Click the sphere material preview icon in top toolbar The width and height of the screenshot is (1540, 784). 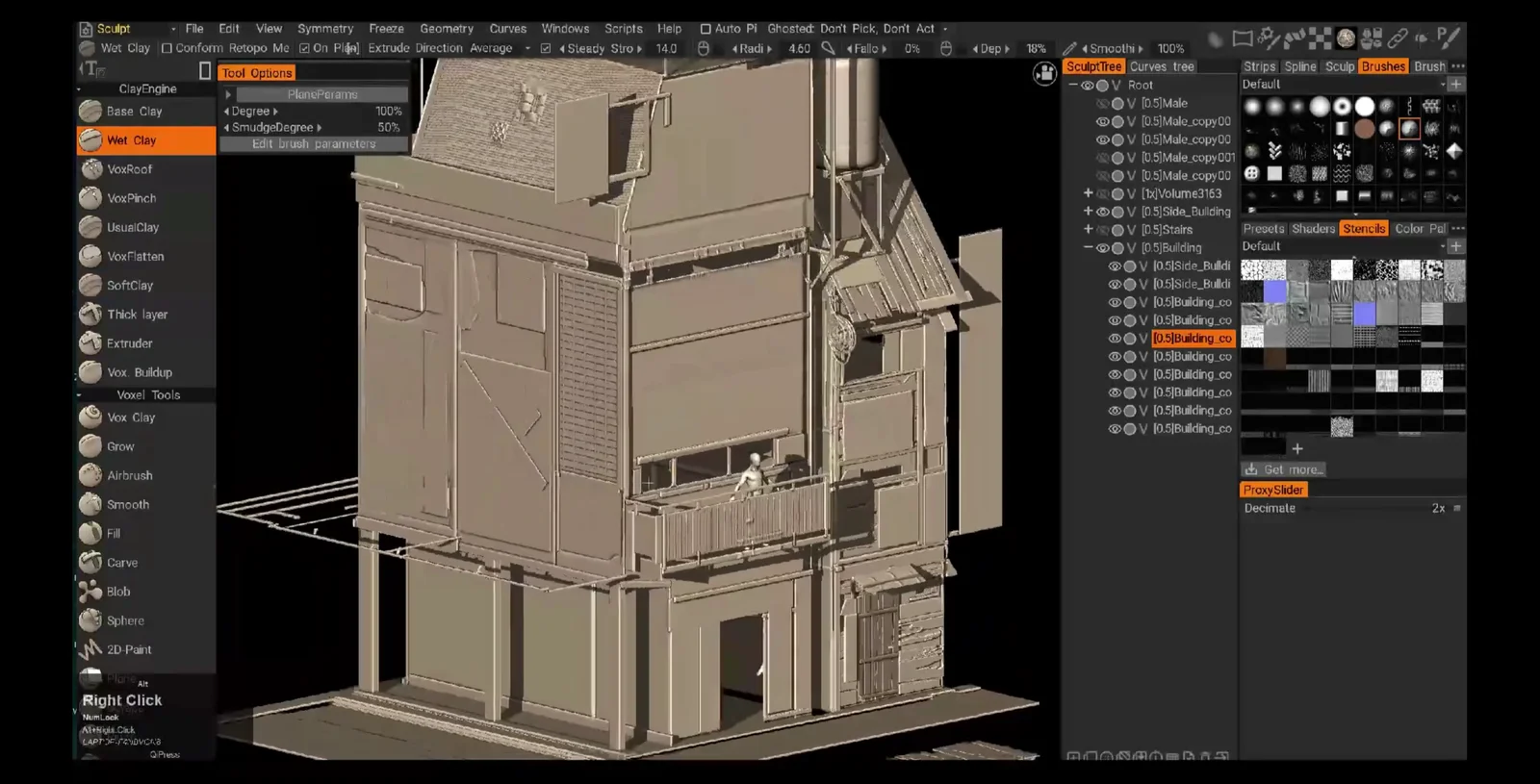tap(1346, 38)
